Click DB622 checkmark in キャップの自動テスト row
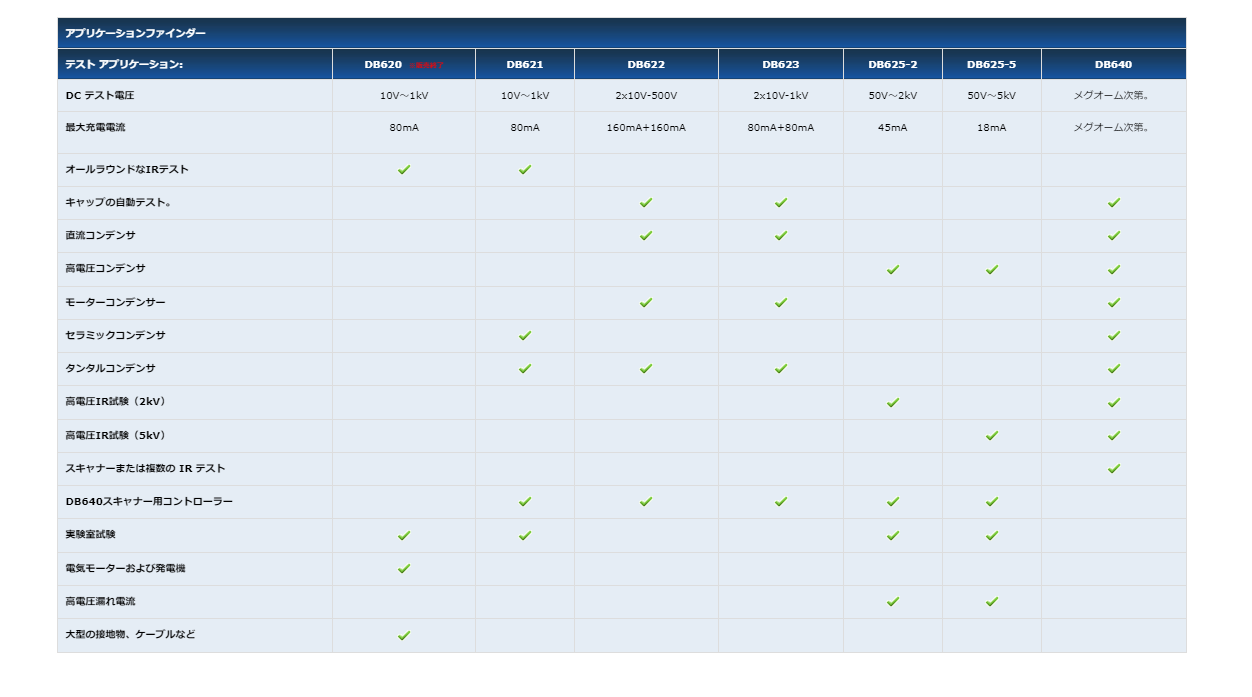 (x=646, y=203)
